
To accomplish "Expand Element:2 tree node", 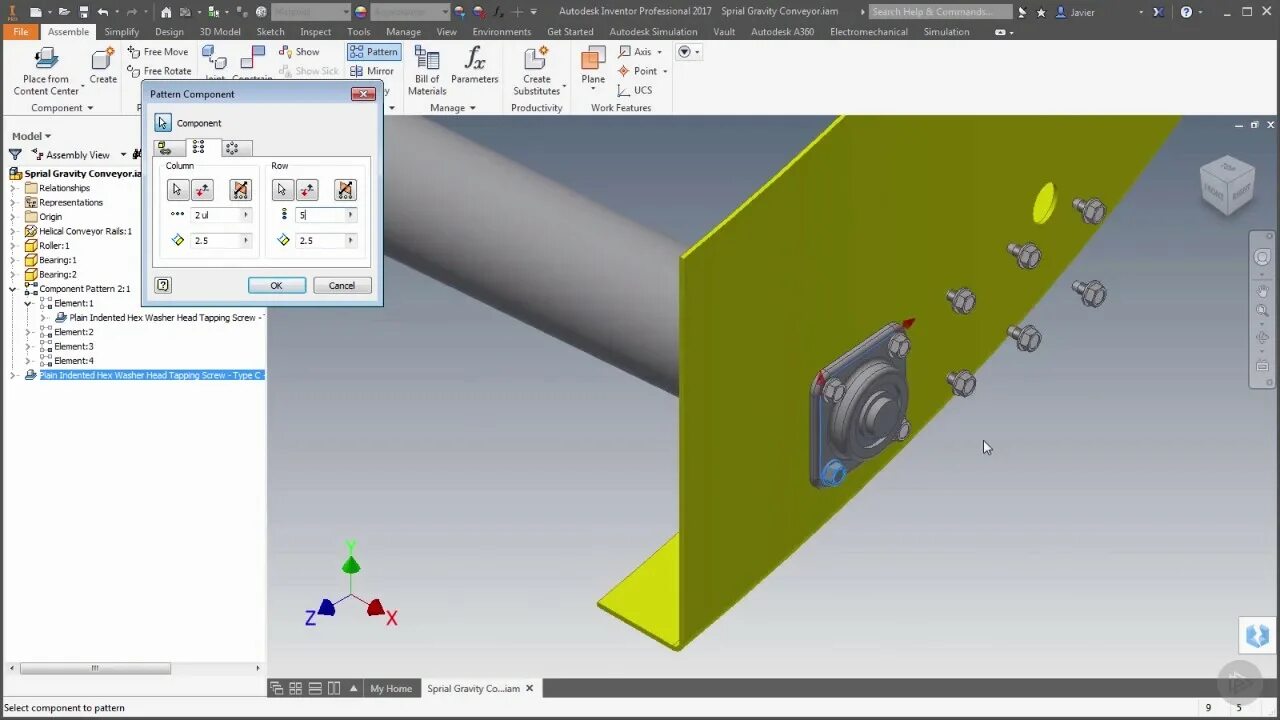I will coord(28,332).
